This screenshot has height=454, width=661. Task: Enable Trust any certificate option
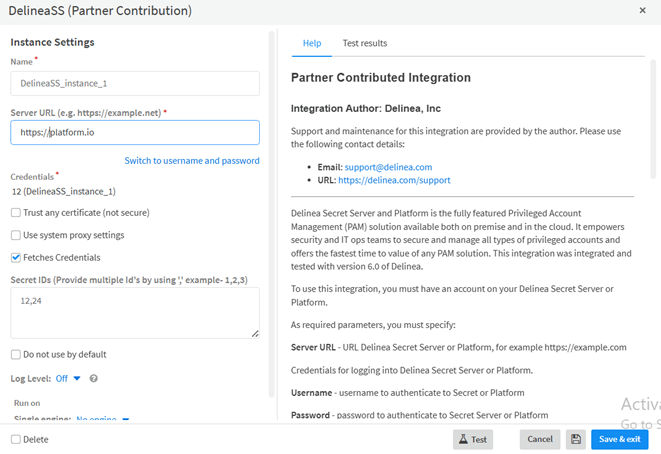(16, 212)
